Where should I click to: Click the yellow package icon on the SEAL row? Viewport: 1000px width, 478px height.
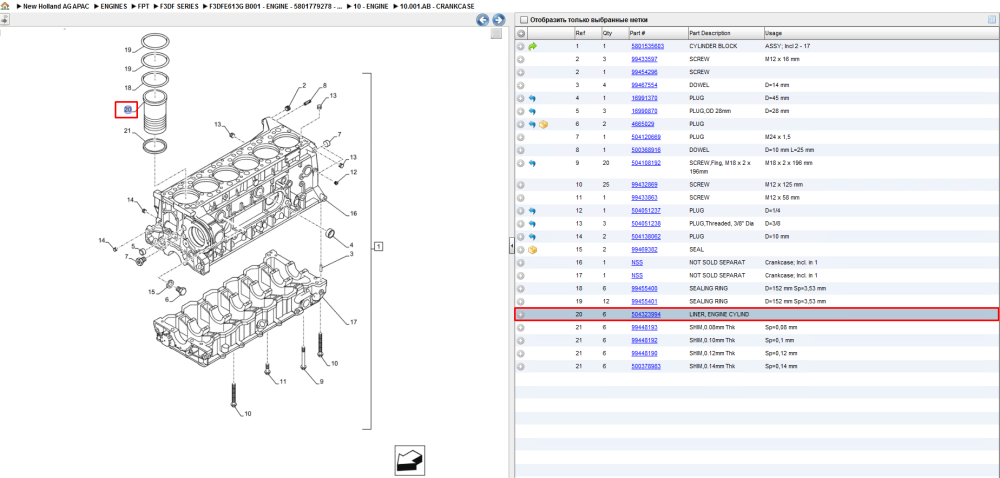tap(533, 249)
